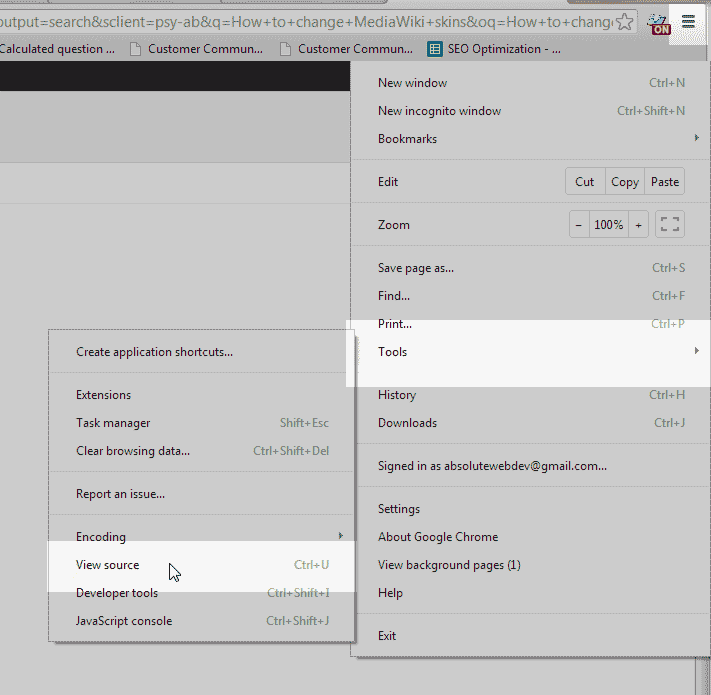Open a New incognito window
Viewport: 711px width, 695px height.
[531, 111]
